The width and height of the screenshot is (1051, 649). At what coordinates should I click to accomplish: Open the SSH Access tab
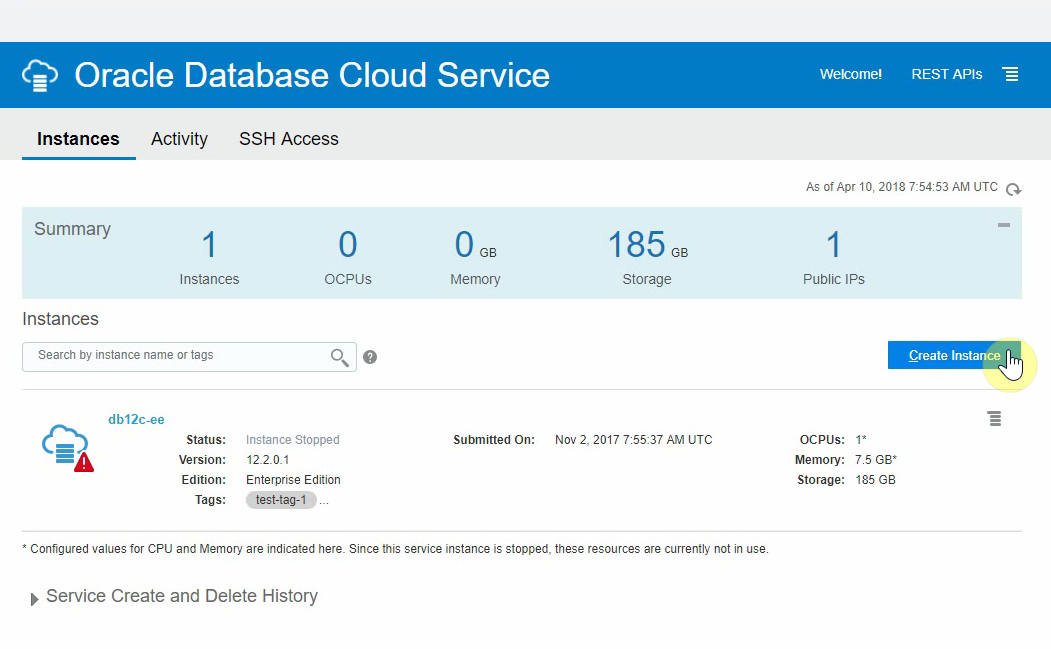(289, 139)
